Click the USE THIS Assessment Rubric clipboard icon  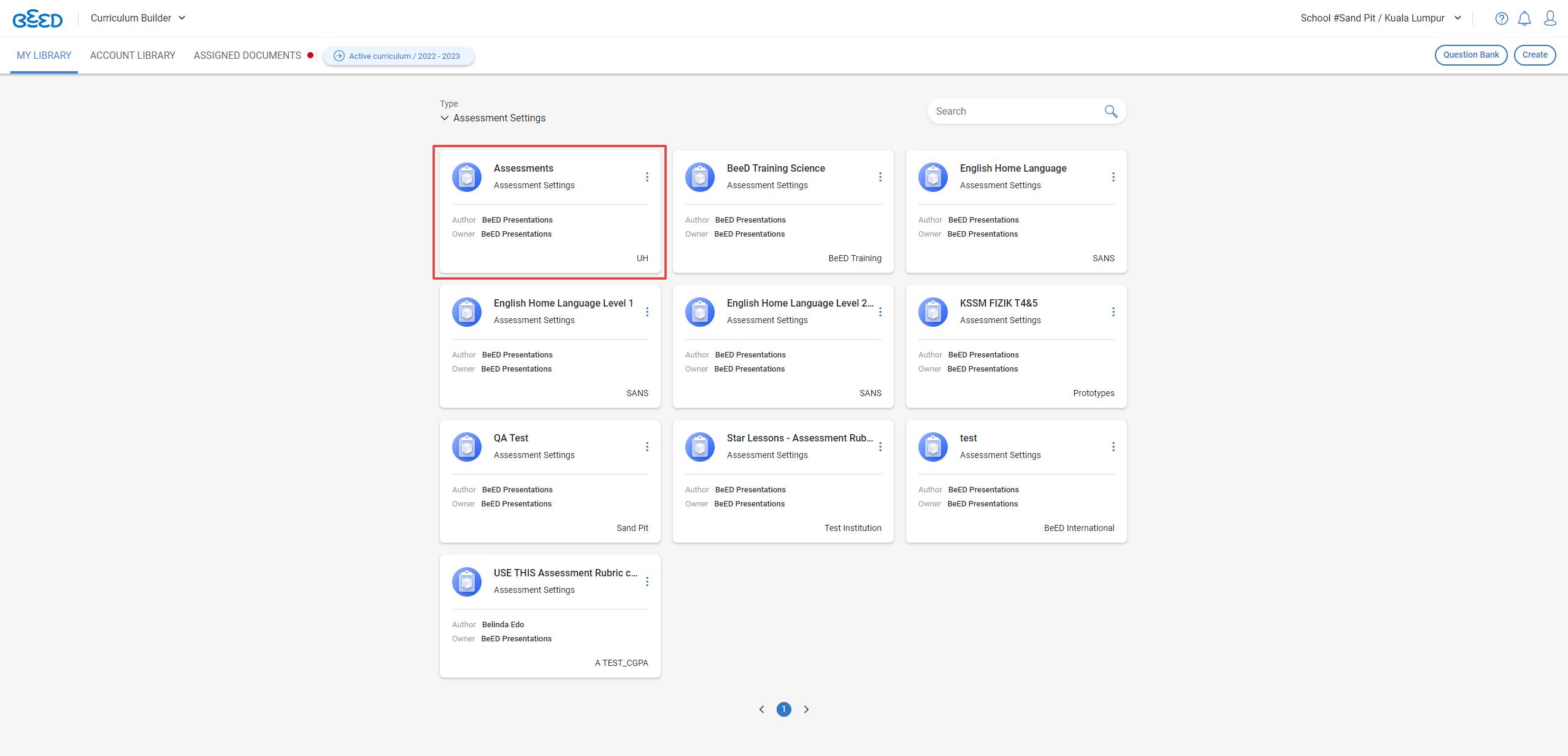point(467,582)
